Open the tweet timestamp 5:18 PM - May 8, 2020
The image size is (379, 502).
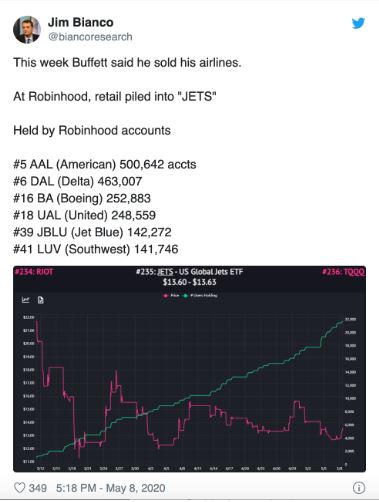click(110, 488)
